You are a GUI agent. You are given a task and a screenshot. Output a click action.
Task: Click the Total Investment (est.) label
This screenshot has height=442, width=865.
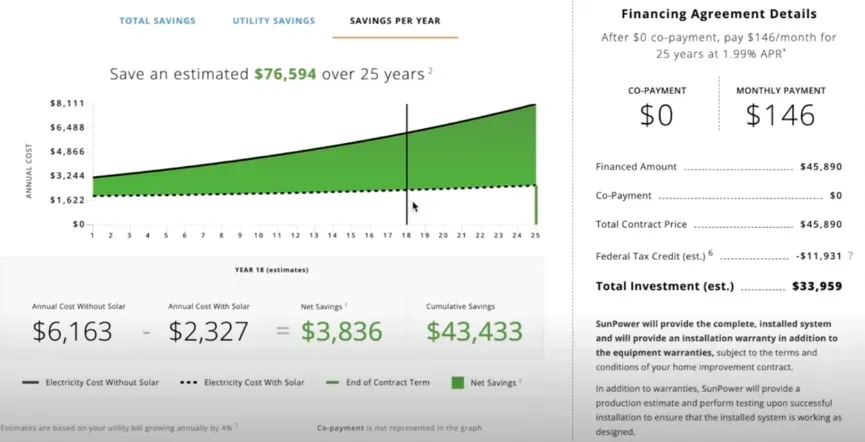[665, 286]
